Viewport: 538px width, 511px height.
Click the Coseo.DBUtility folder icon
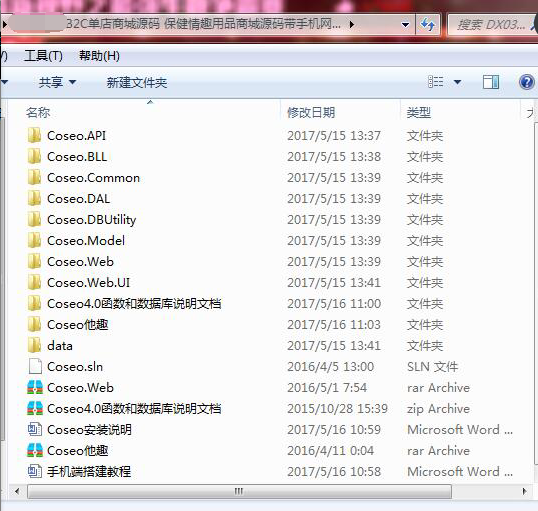(34, 219)
